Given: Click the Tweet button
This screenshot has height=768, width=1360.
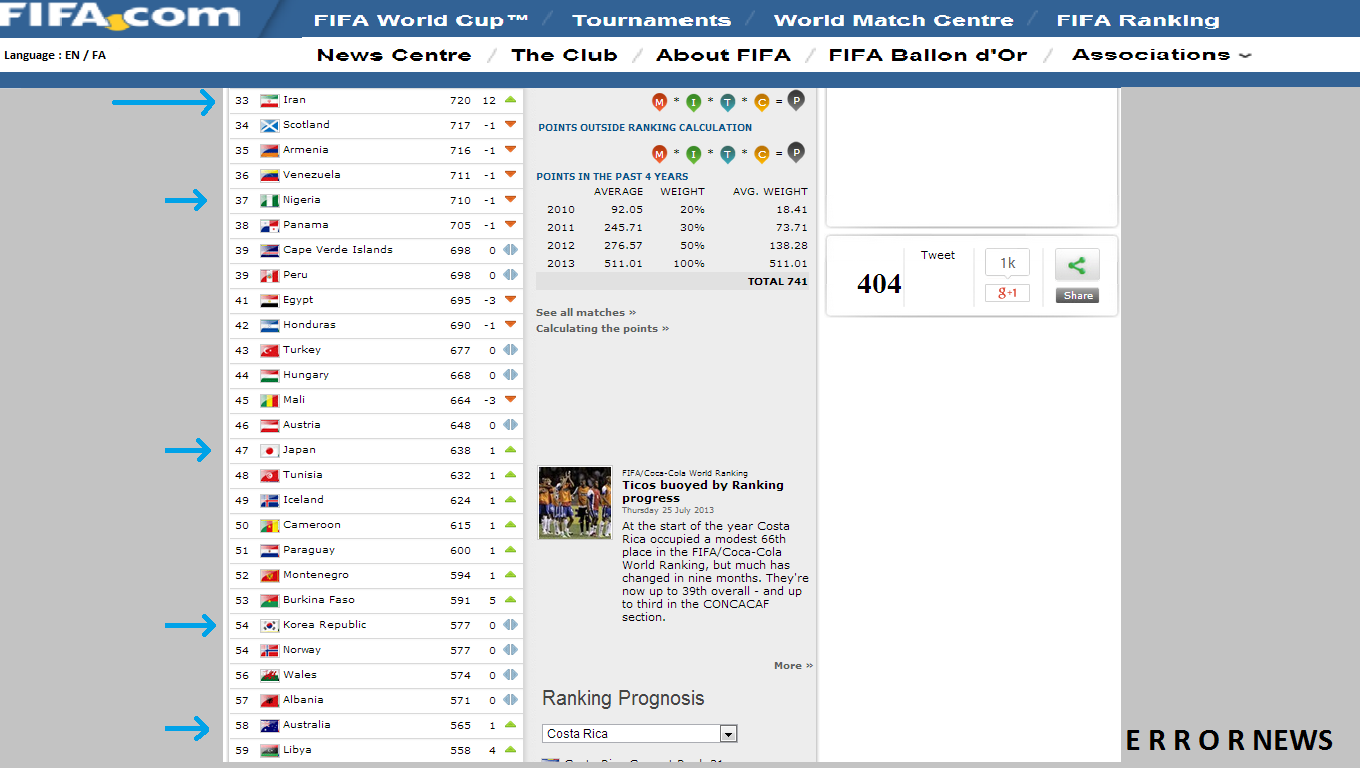Looking at the screenshot, I should pyautogui.click(x=938, y=255).
